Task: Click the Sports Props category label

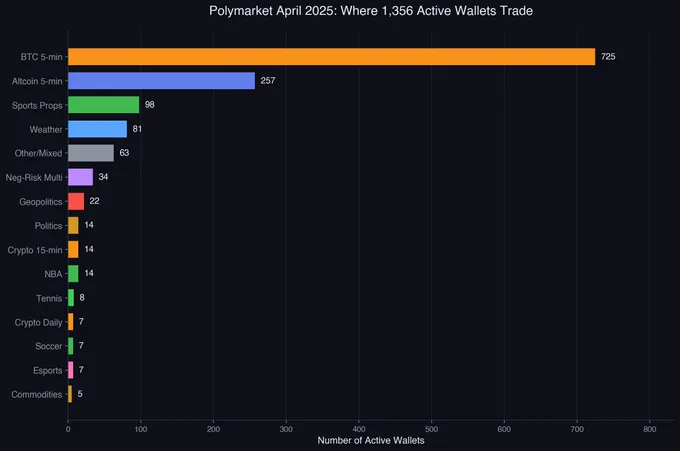Action: pos(37,106)
